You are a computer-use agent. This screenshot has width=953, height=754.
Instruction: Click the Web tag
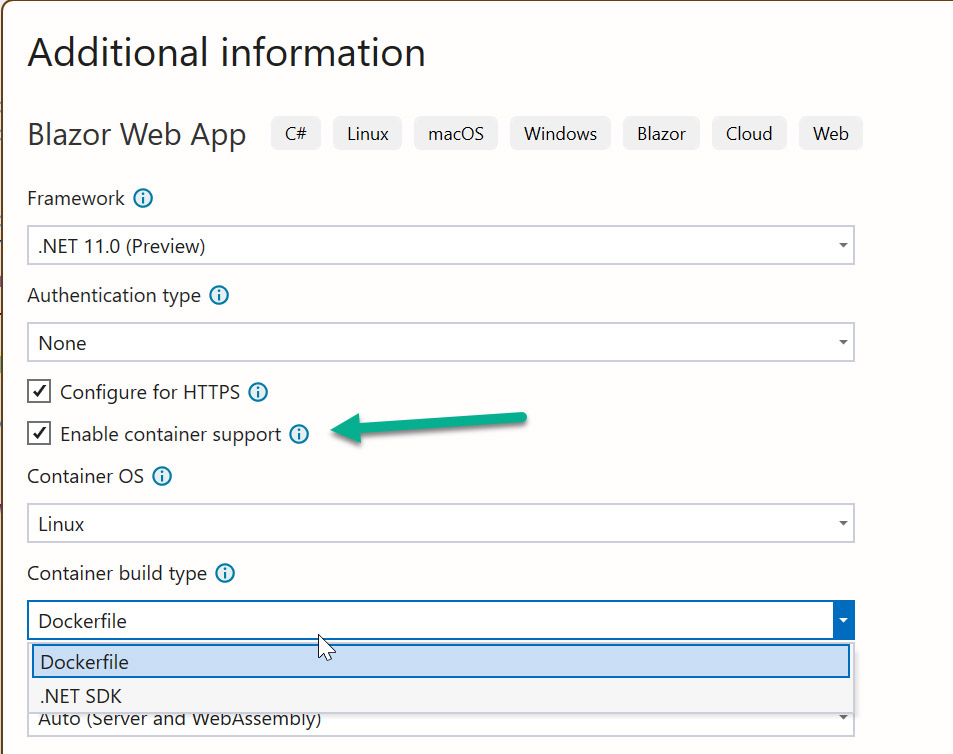[x=830, y=133]
